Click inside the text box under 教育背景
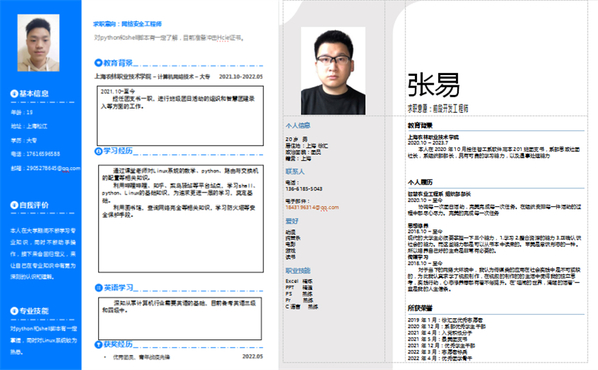Screen dimensions: 598x370 click(180, 116)
